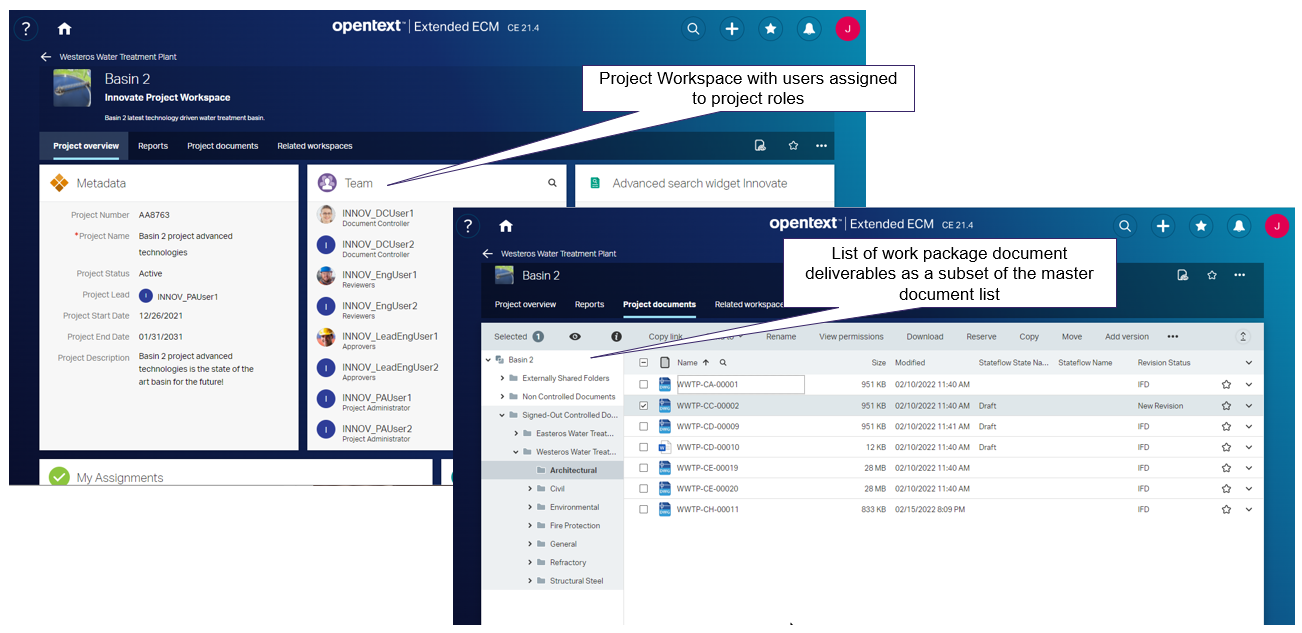Click the info properties icon in the documents toolbar
Image resolution: width=1302 pixels, height=633 pixels.
(x=616, y=337)
